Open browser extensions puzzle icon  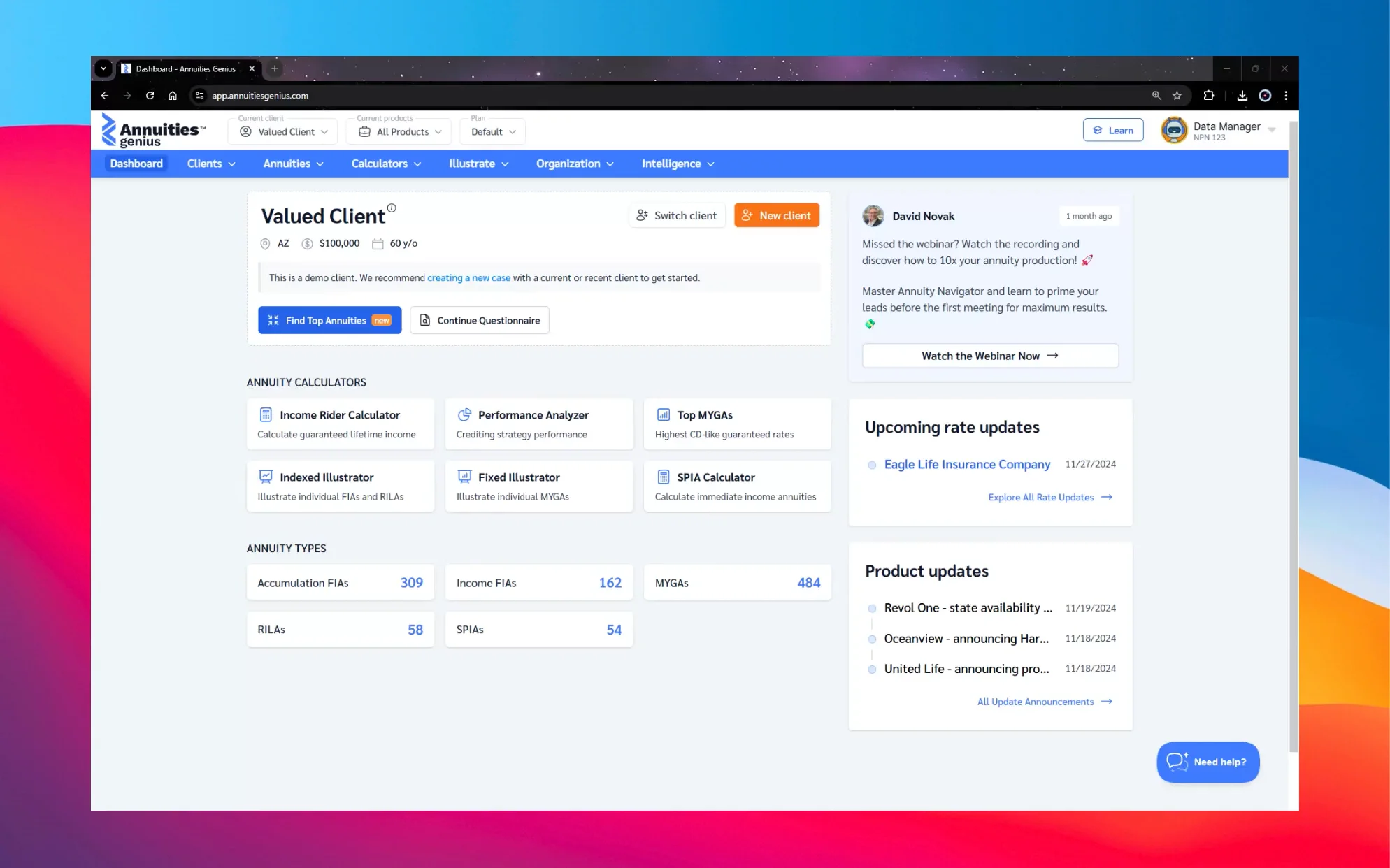tap(1208, 96)
